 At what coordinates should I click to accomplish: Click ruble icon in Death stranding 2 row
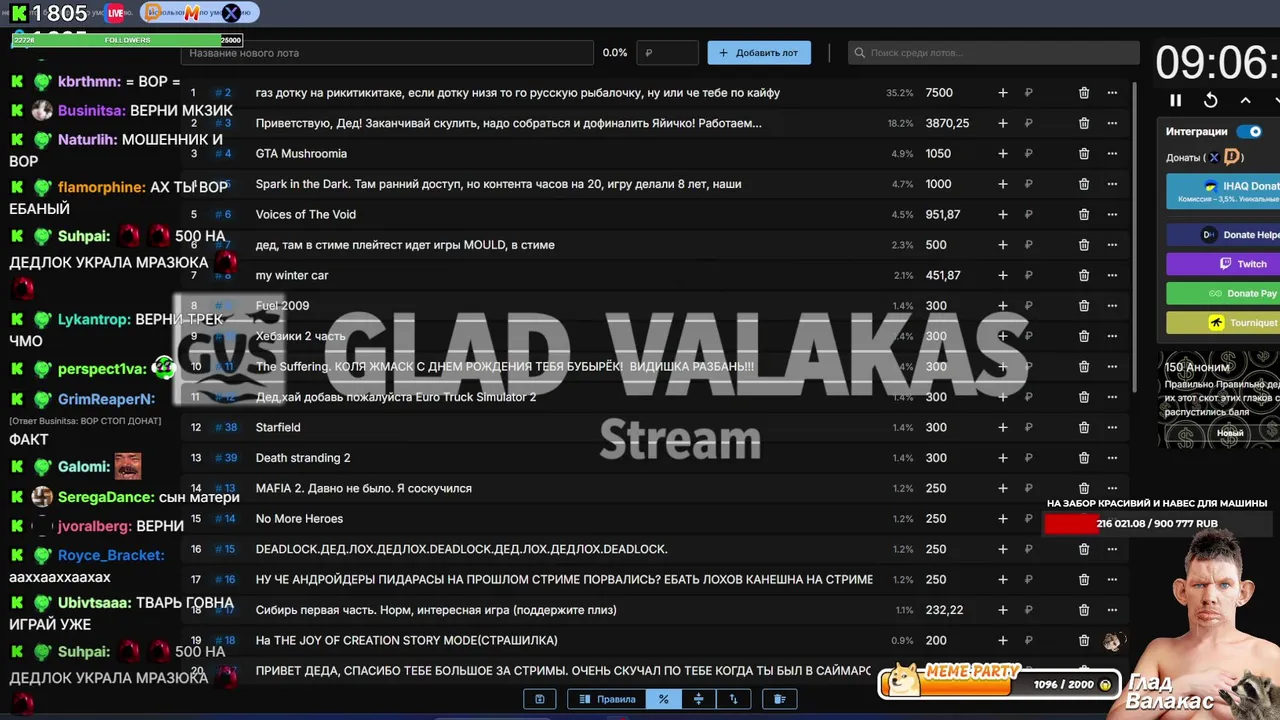coord(1028,458)
